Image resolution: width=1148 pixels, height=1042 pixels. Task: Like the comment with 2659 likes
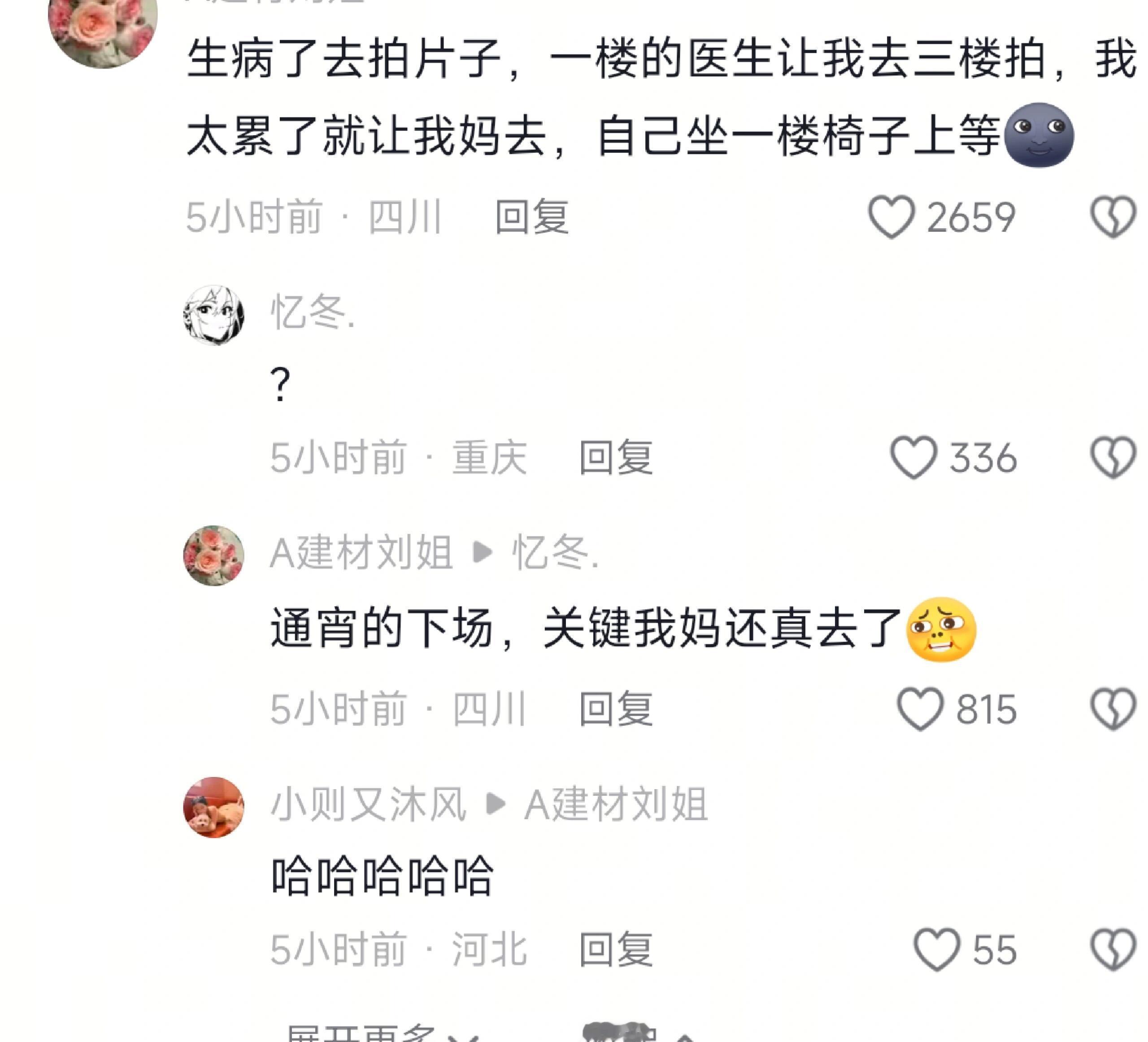pos(891,217)
